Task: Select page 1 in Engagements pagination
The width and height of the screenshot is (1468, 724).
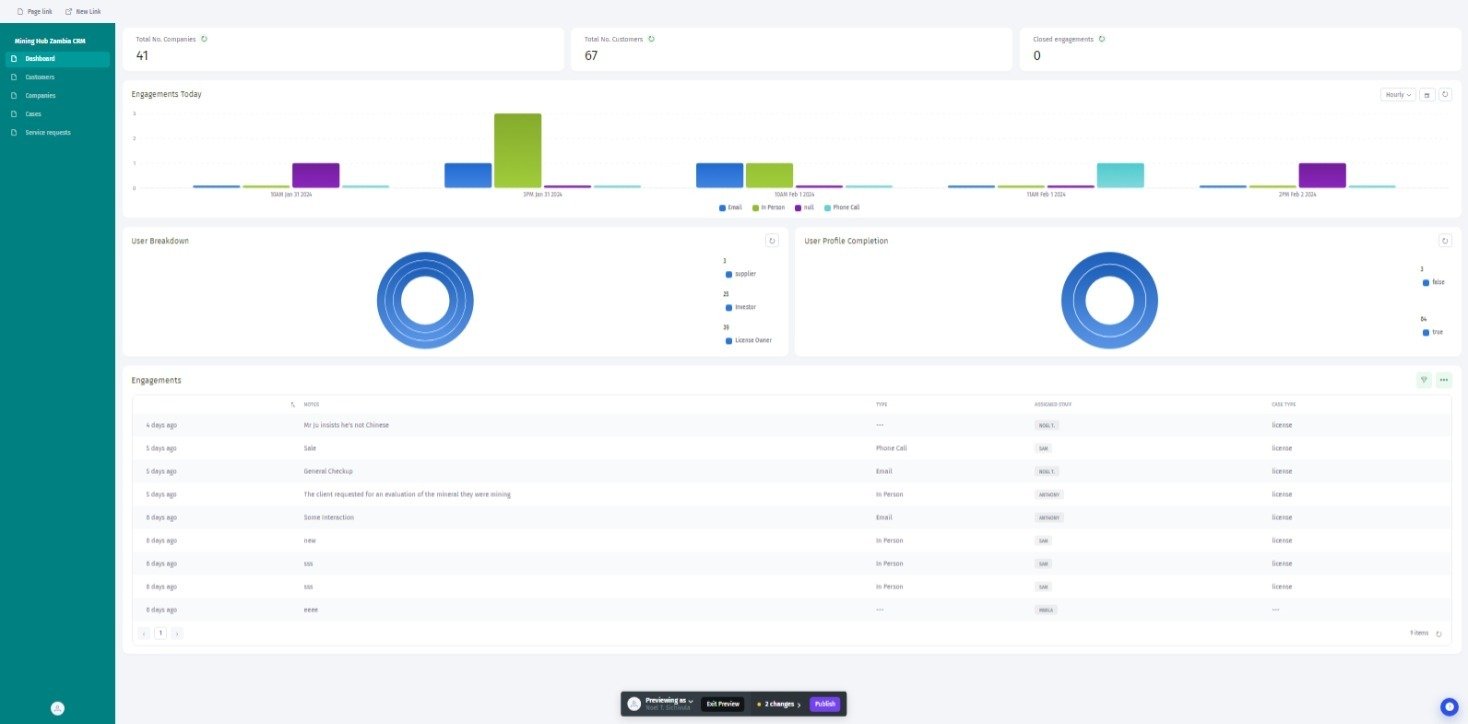Action: pos(160,633)
